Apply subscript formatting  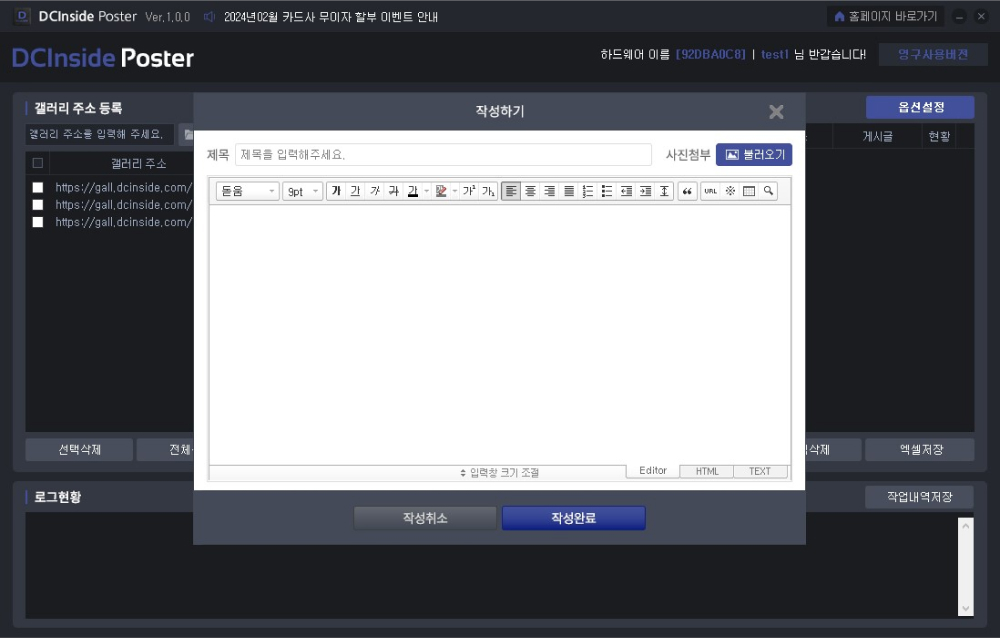(489, 191)
